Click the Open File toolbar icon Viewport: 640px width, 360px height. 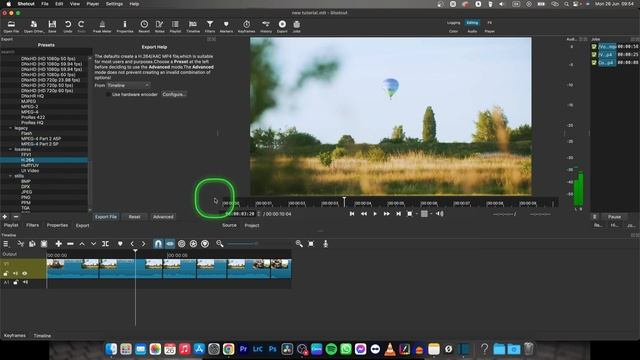(11, 27)
